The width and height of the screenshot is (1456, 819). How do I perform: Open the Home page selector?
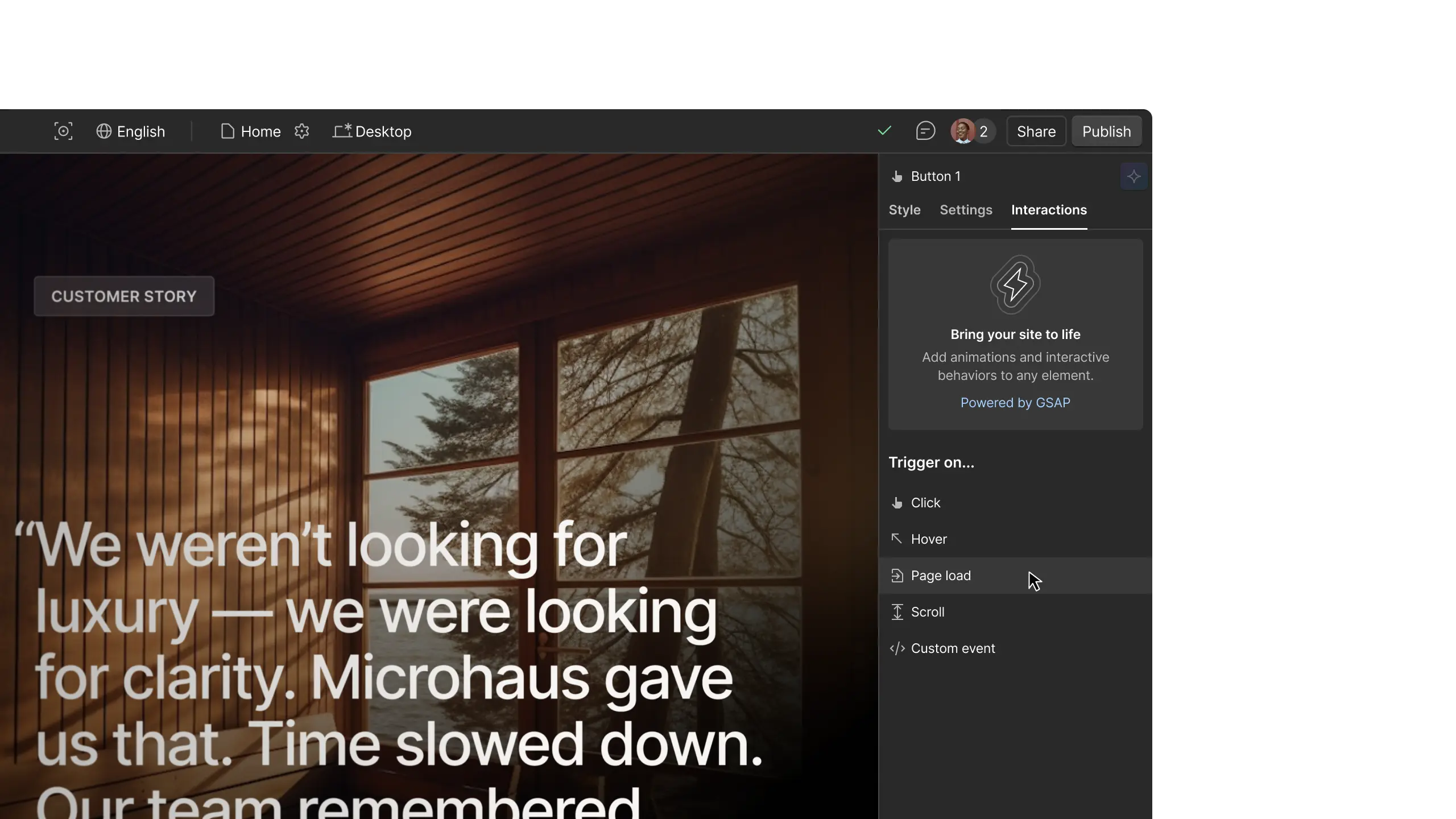[251, 131]
